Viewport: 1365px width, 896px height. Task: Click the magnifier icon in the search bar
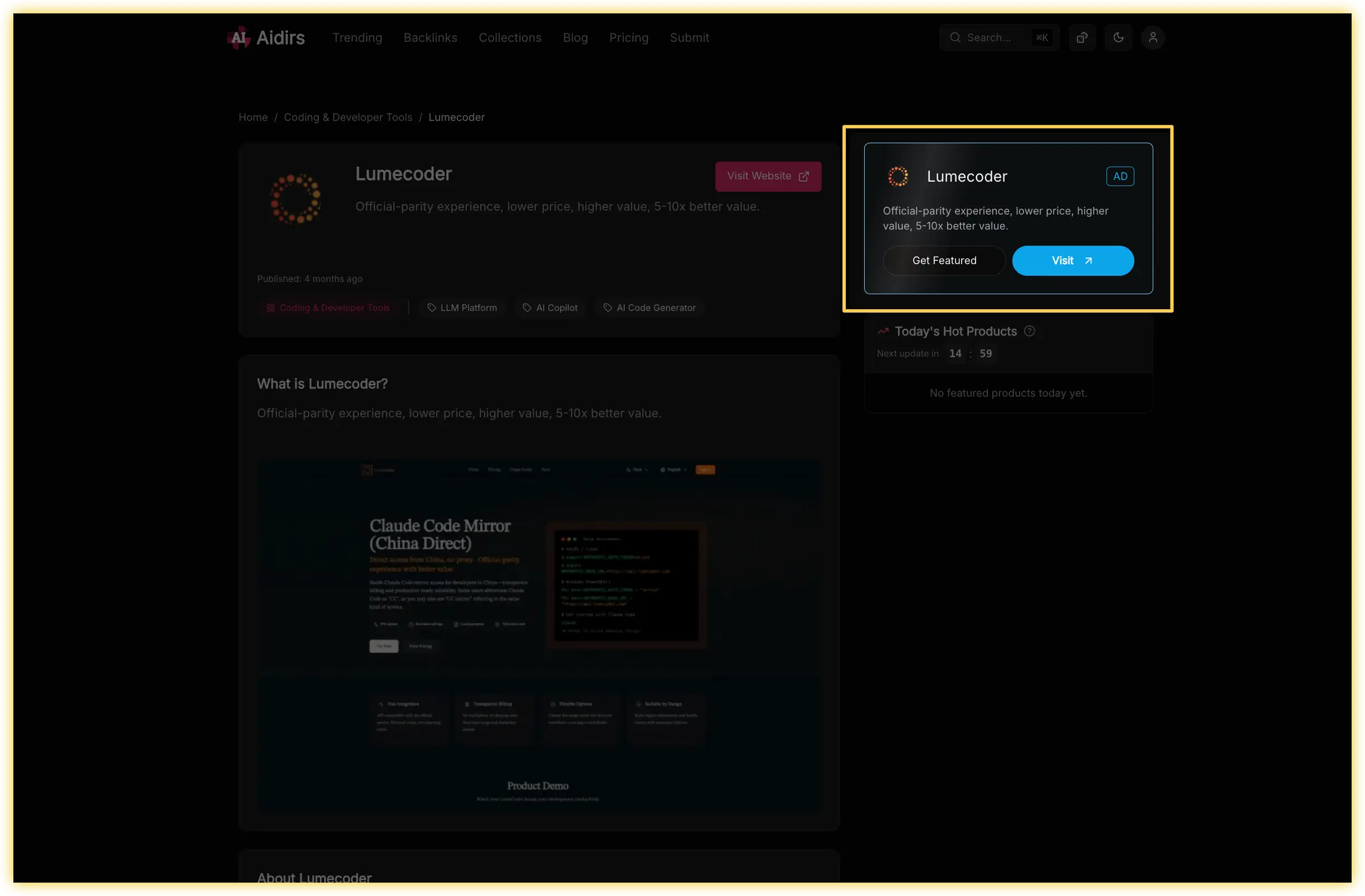(955, 37)
